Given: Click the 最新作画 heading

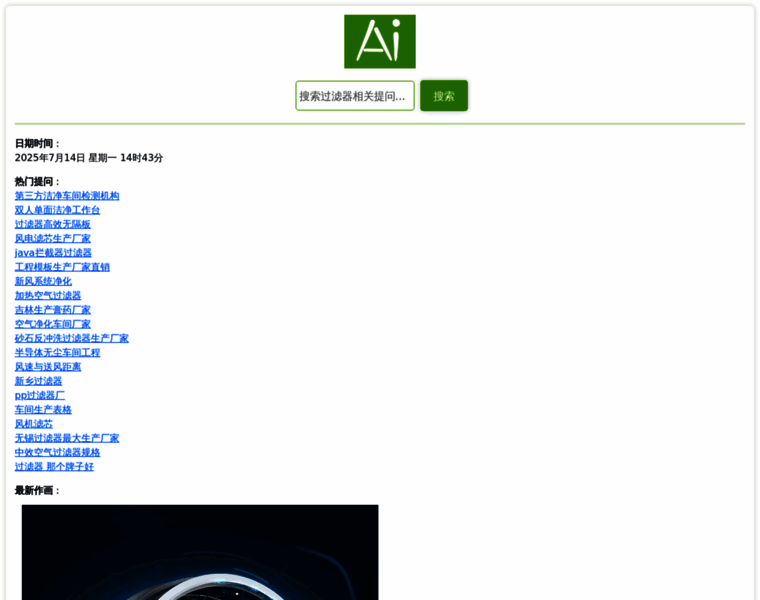Looking at the screenshot, I should 37,490.
